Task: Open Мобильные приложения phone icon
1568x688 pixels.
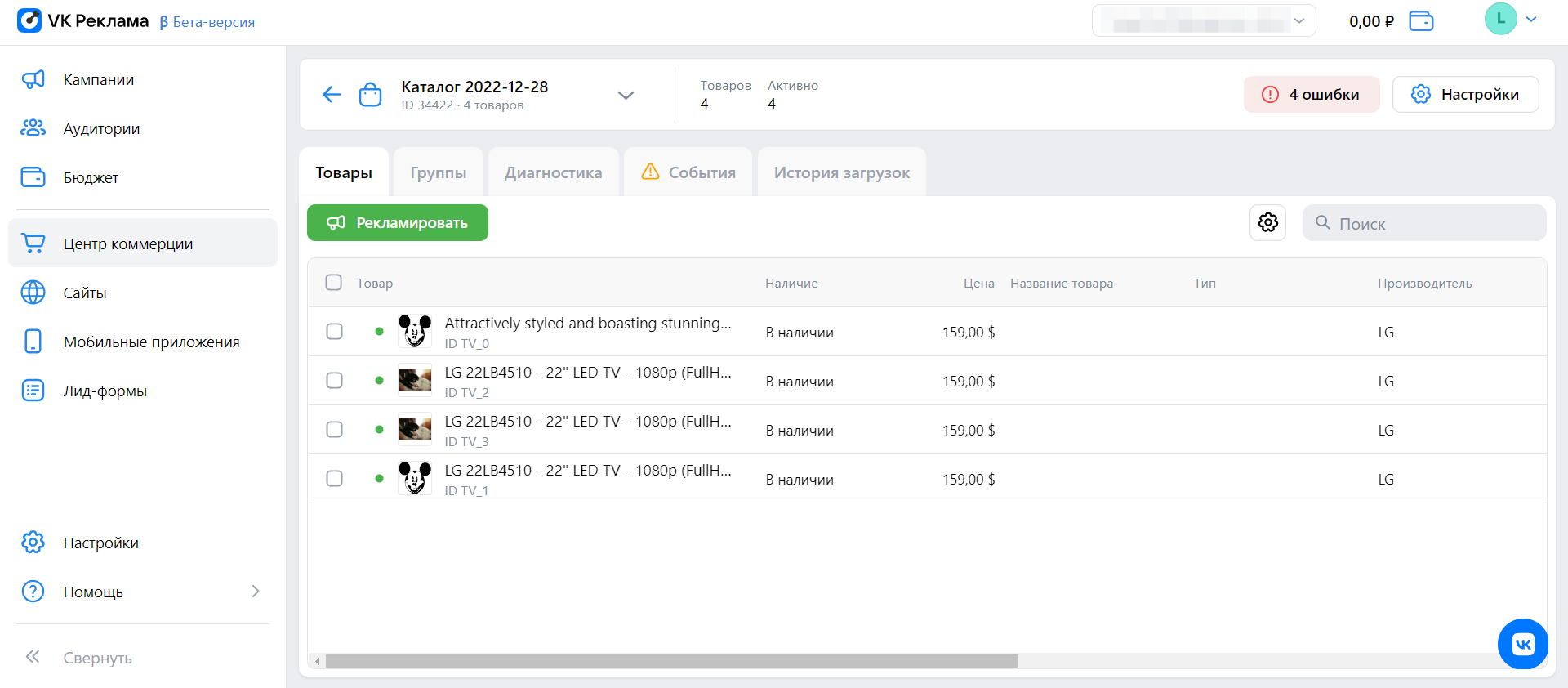Action: point(33,342)
